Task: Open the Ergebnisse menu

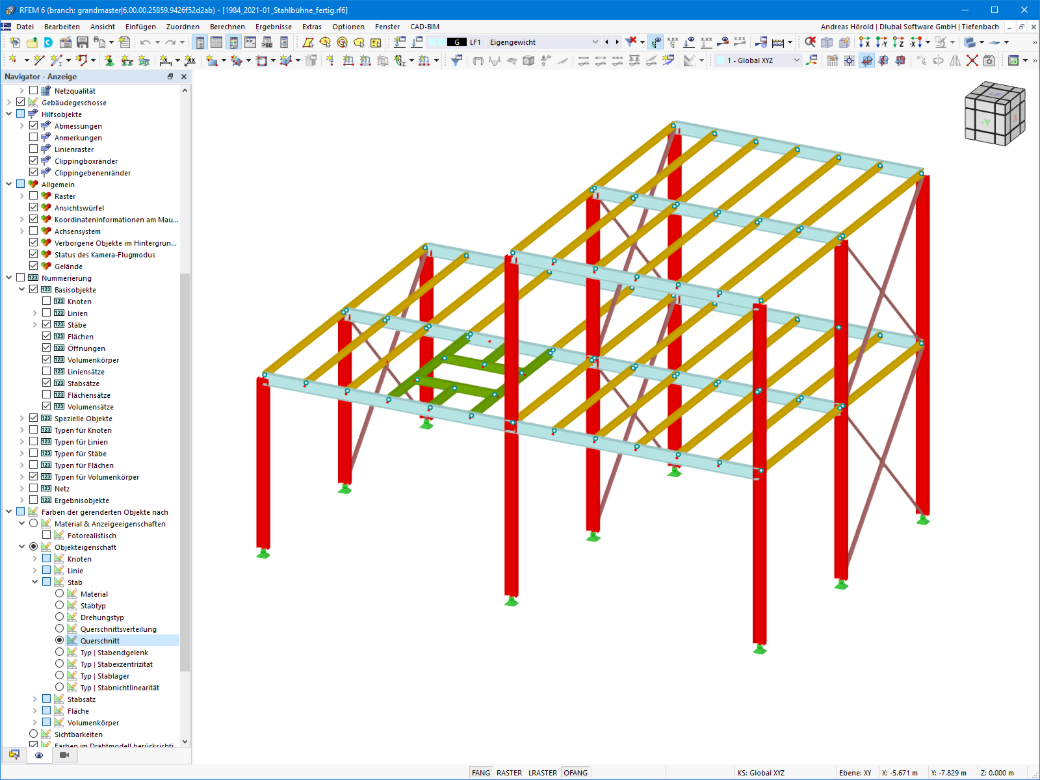Action: click(273, 27)
